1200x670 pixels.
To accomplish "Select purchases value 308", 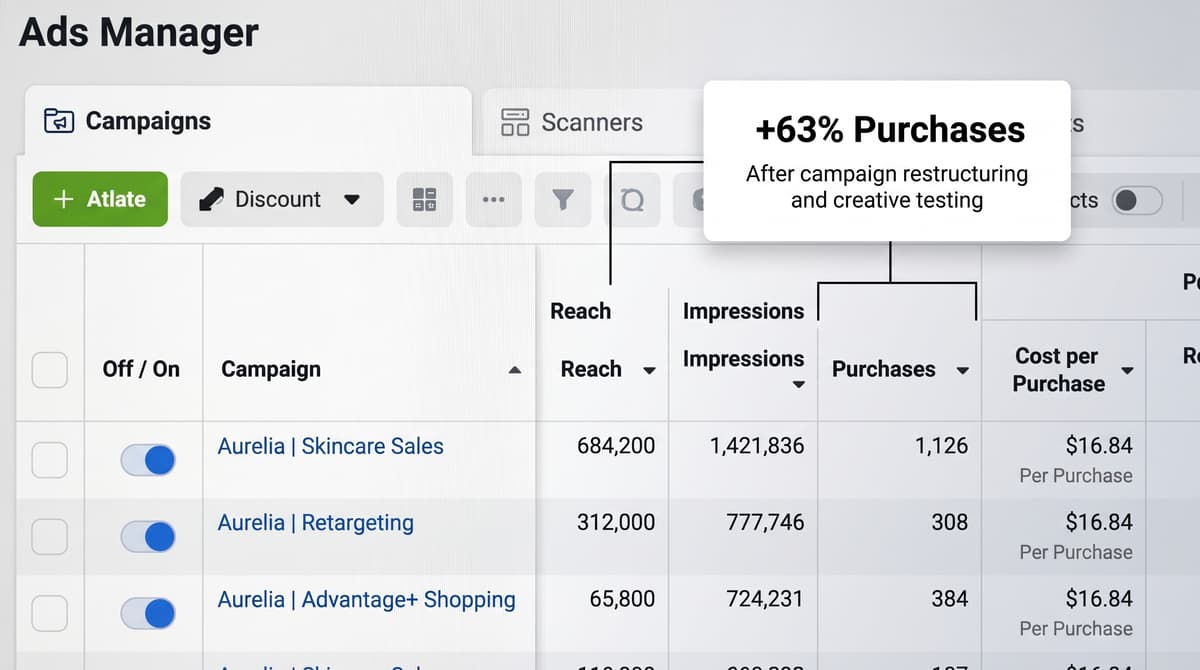I will 949,522.
